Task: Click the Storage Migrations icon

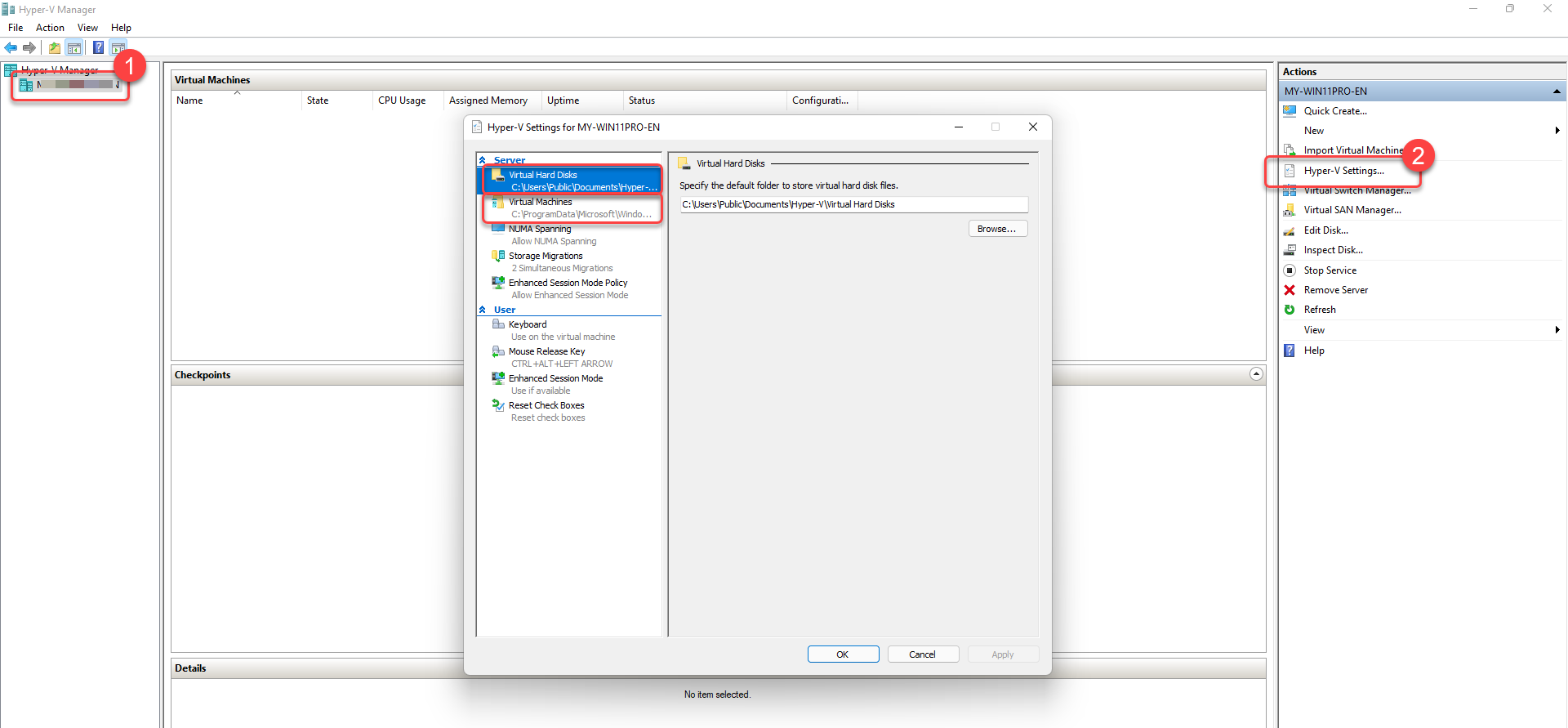Action: tap(498, 256)
